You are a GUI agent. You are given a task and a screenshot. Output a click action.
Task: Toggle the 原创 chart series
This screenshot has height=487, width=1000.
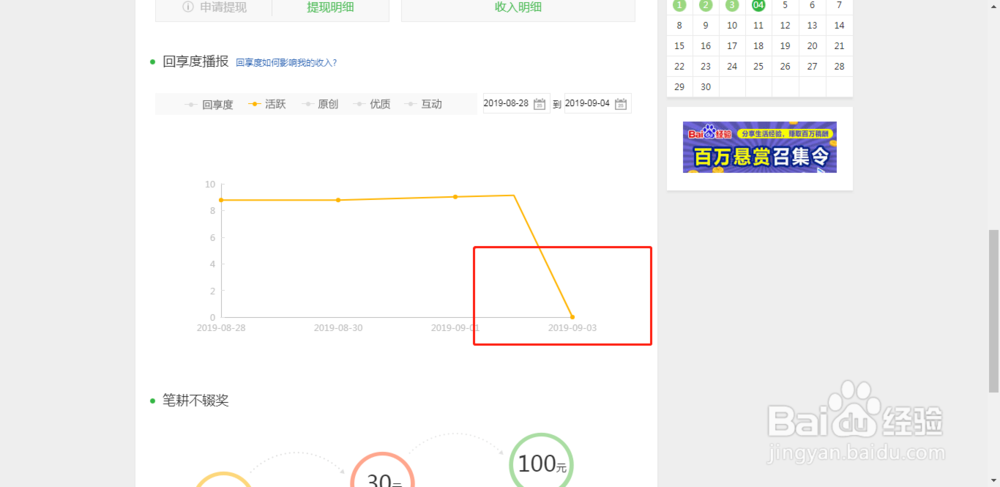click(x=320, y=105)
